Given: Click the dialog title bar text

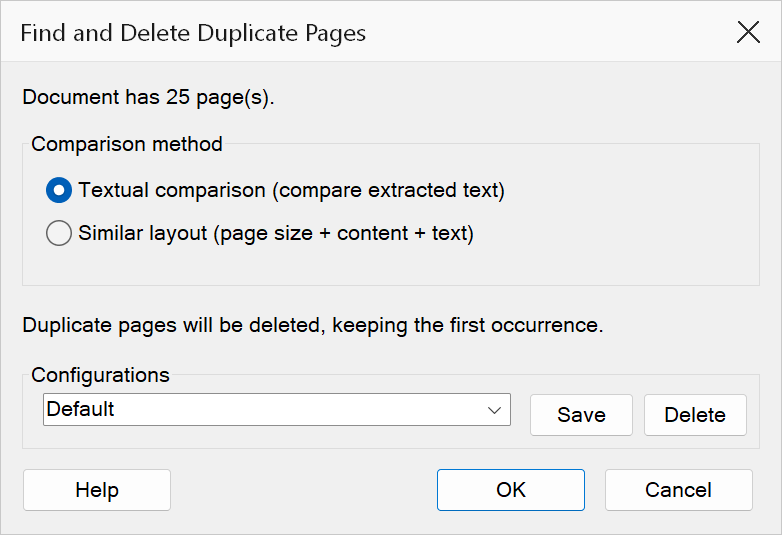Looking at the screenshot, I should pos(193,33).
